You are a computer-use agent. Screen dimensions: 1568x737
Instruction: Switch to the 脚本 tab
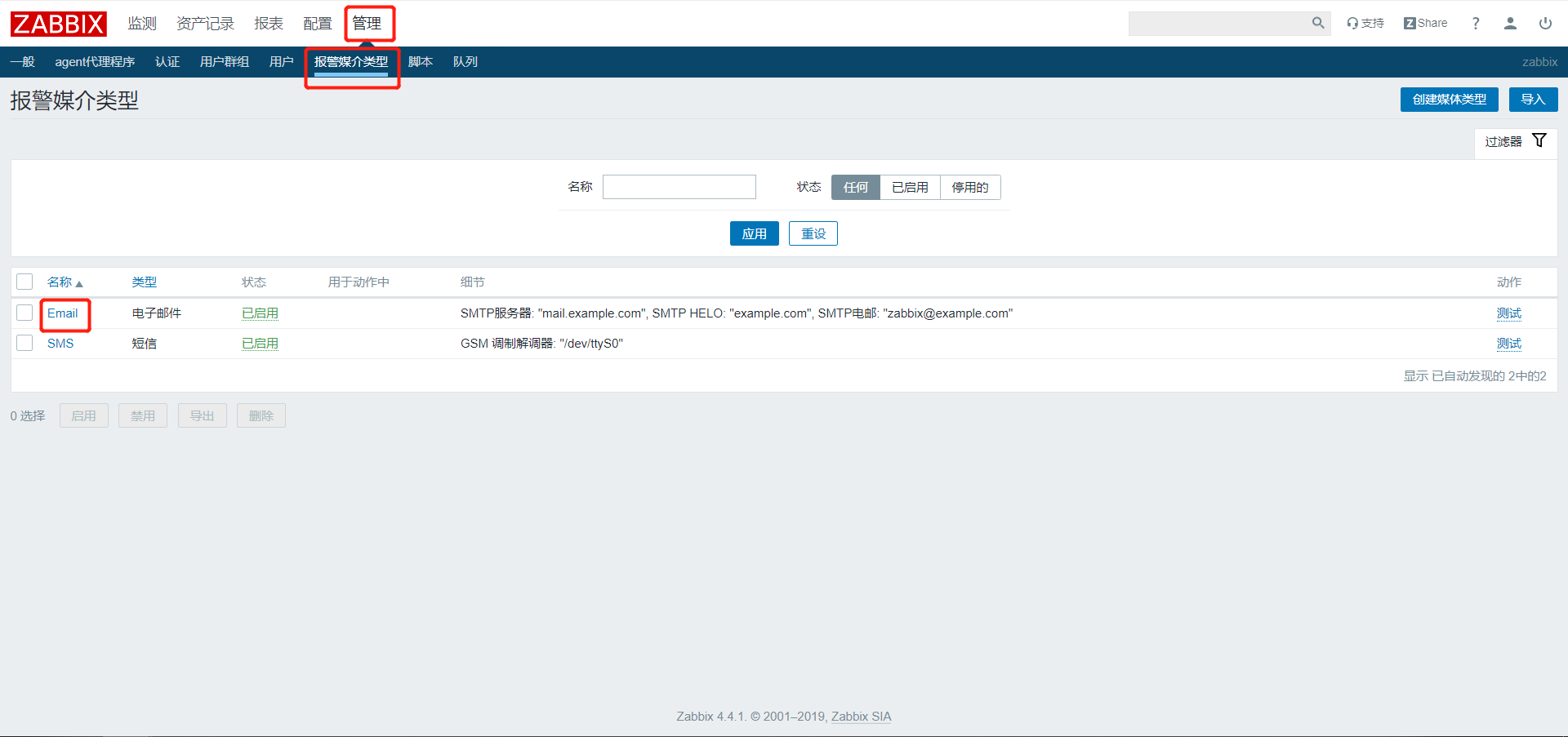click(x=420, y=61)
